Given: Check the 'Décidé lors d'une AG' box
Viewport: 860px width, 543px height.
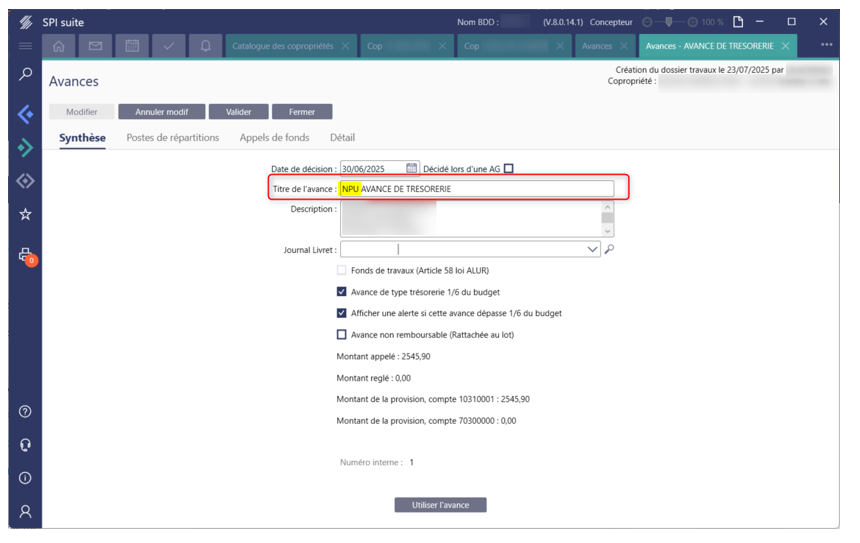Looking at the screenshot, I should (x=509, y=169).
